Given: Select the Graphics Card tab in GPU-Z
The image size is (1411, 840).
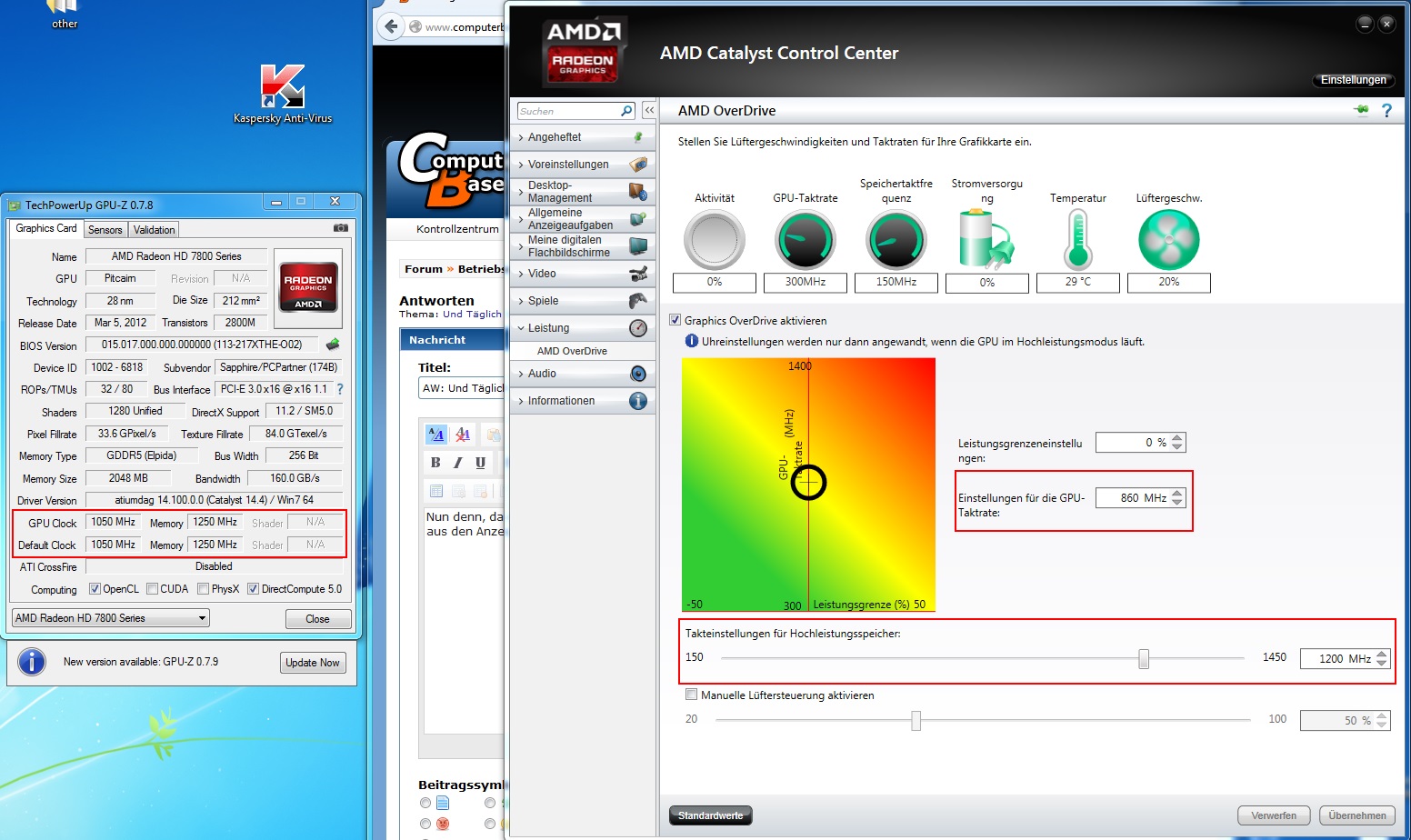Looking at the screenshot, I should [x=46, y=228].
